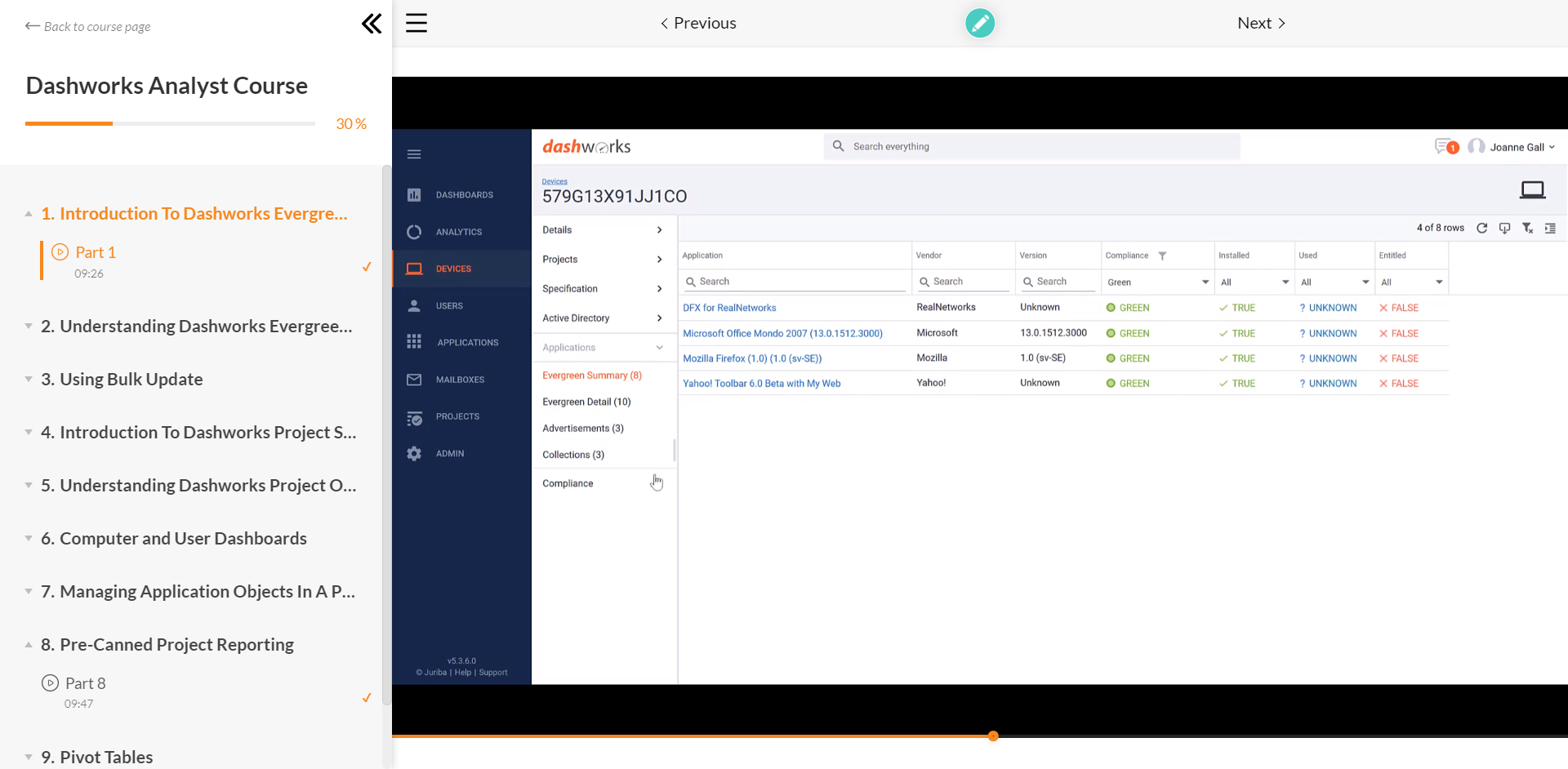The width and height of the screenshot is (1568, 769).
Task: Expand the Projects device menu item
Action: [x=604, y=260]
